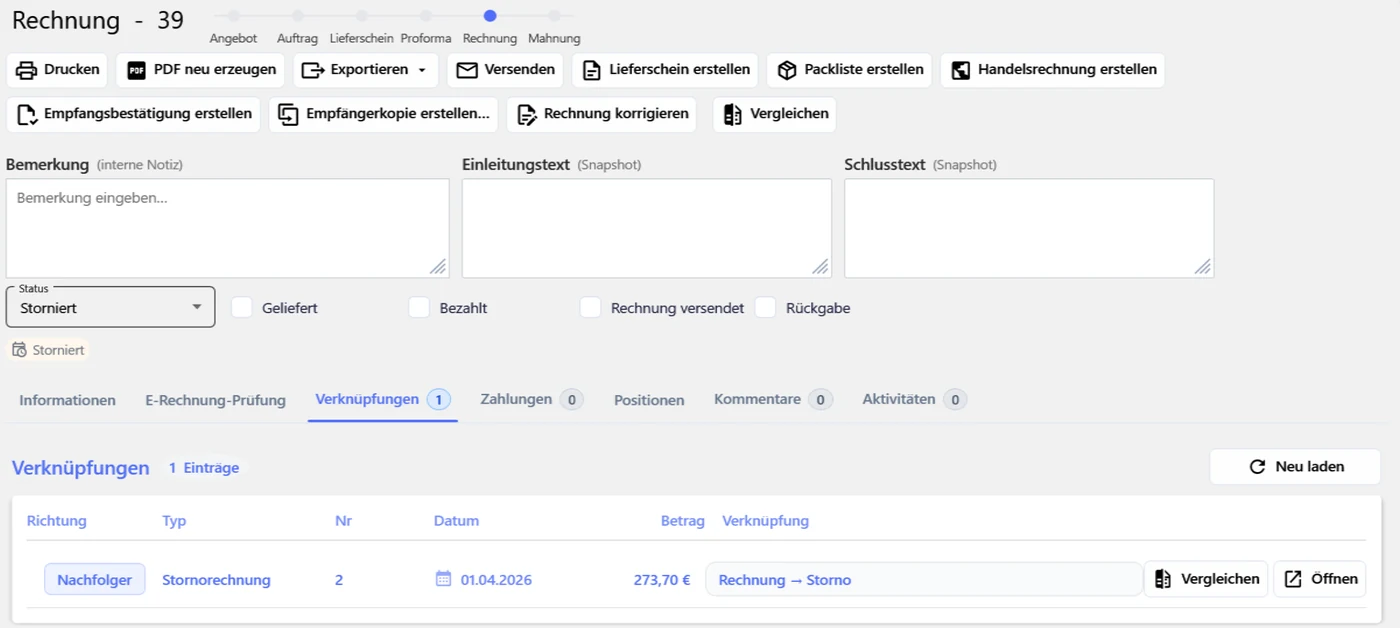Open the Status dropdown showing Storniert
This screenshot has height=628, width=1400.
coord(111,307)
